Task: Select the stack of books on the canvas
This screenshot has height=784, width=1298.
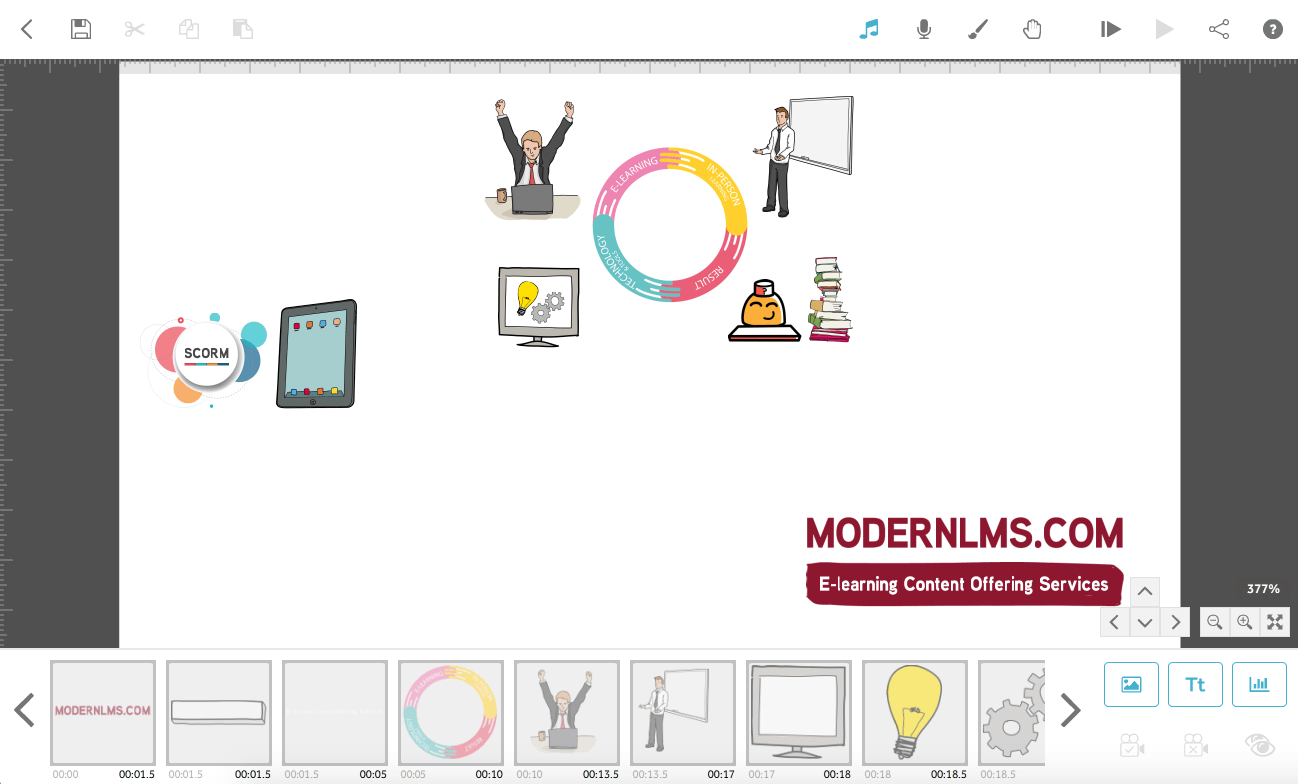Action: [830, 300]
